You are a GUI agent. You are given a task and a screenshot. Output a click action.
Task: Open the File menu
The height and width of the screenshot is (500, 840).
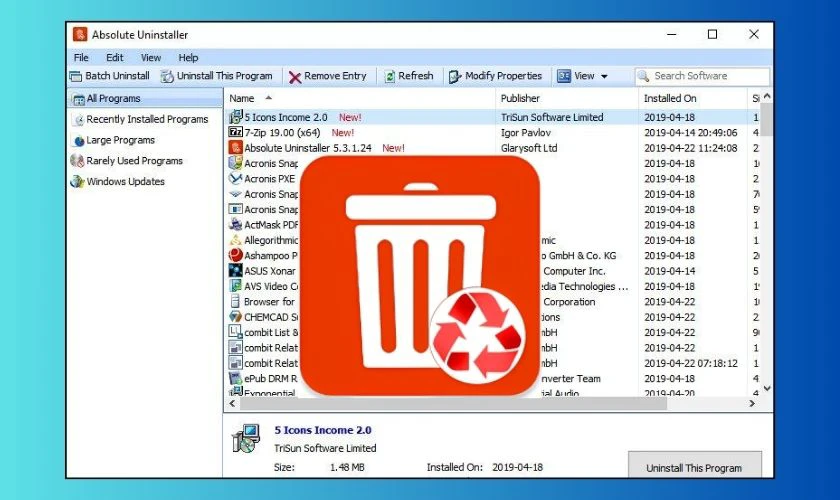[81, 57]
